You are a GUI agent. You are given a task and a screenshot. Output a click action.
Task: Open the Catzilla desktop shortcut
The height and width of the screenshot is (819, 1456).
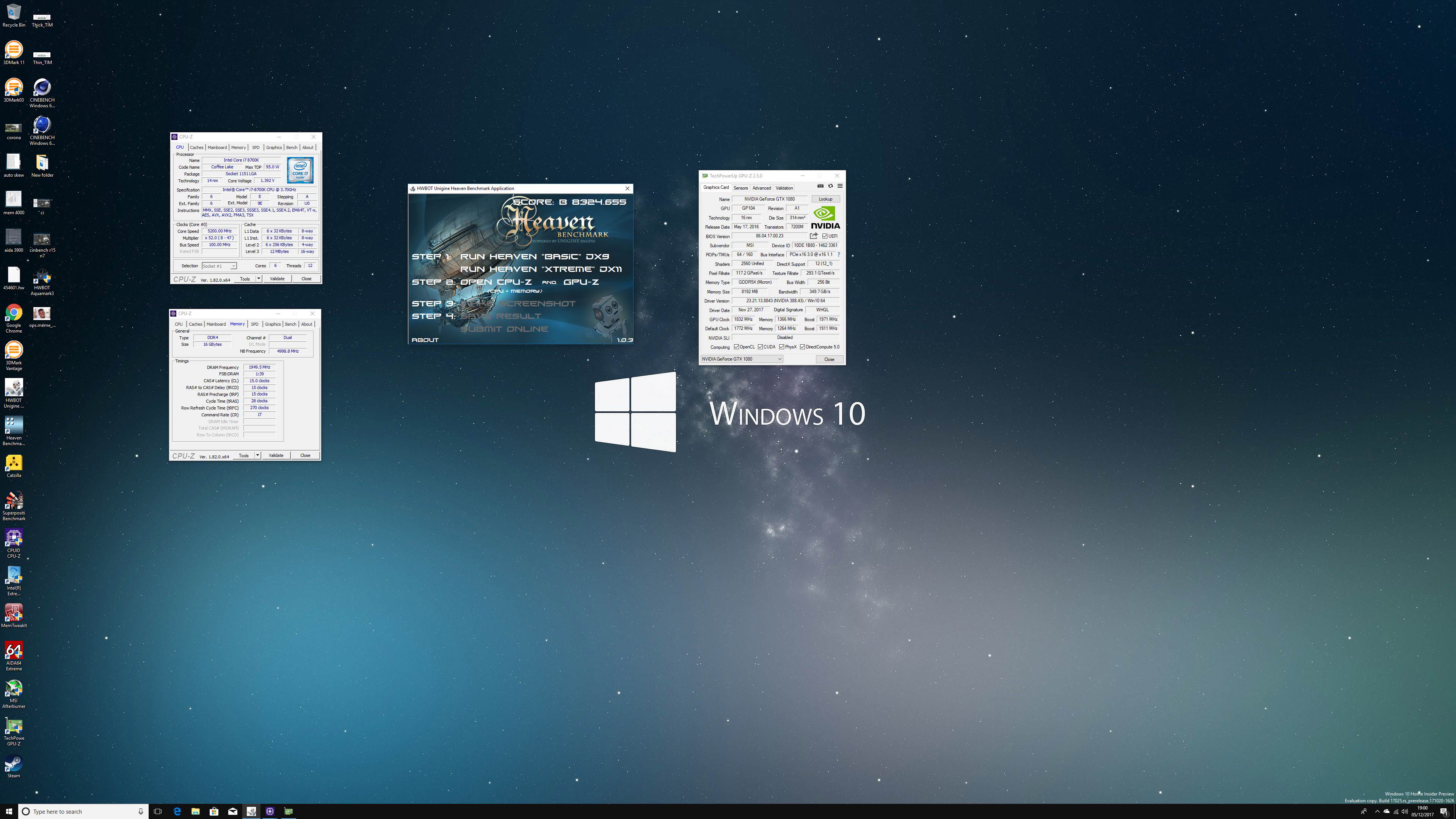click(x=14, y=466)
